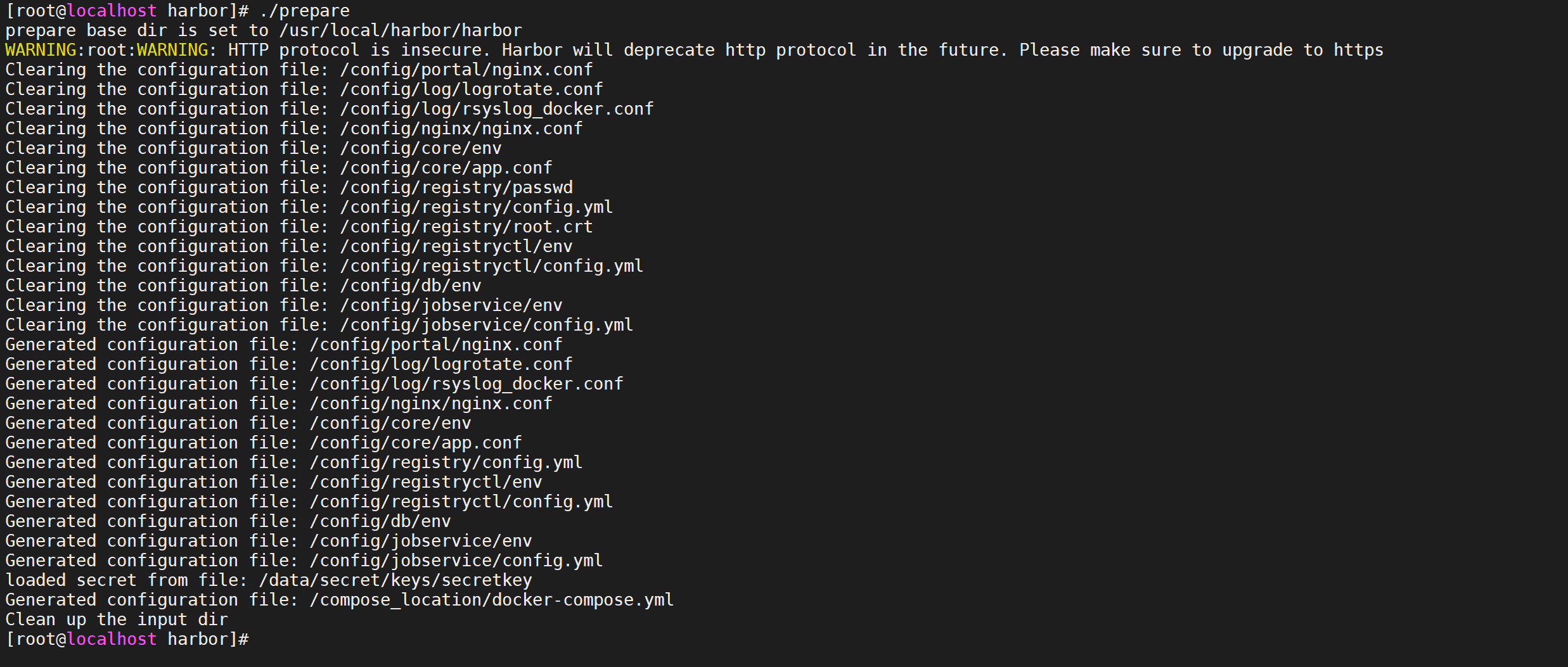Click the Clearing line for /config/jobservice/config.yml
The image size is (1568, 667).
tap(319, 325)
